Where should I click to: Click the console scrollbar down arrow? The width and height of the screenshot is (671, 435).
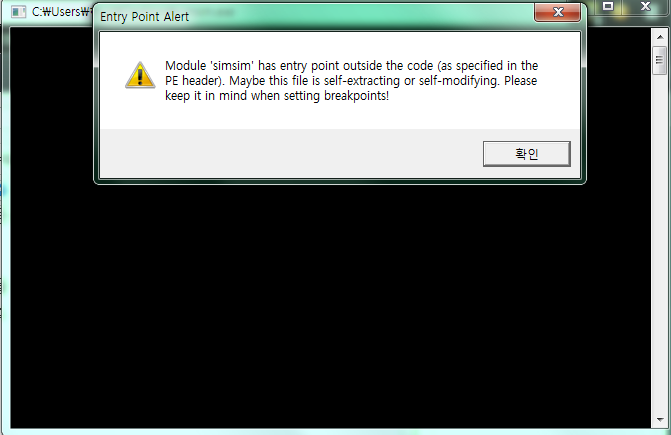point(660,420)
